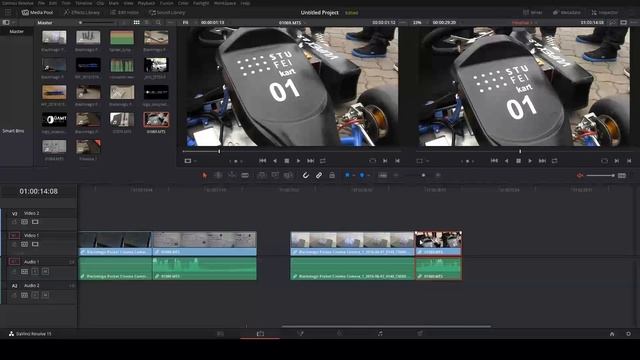The height and width of the screenshot is (360, 640).
Task: Toggle the media pool bin list panel icon
Action: [x=6, y=22]
